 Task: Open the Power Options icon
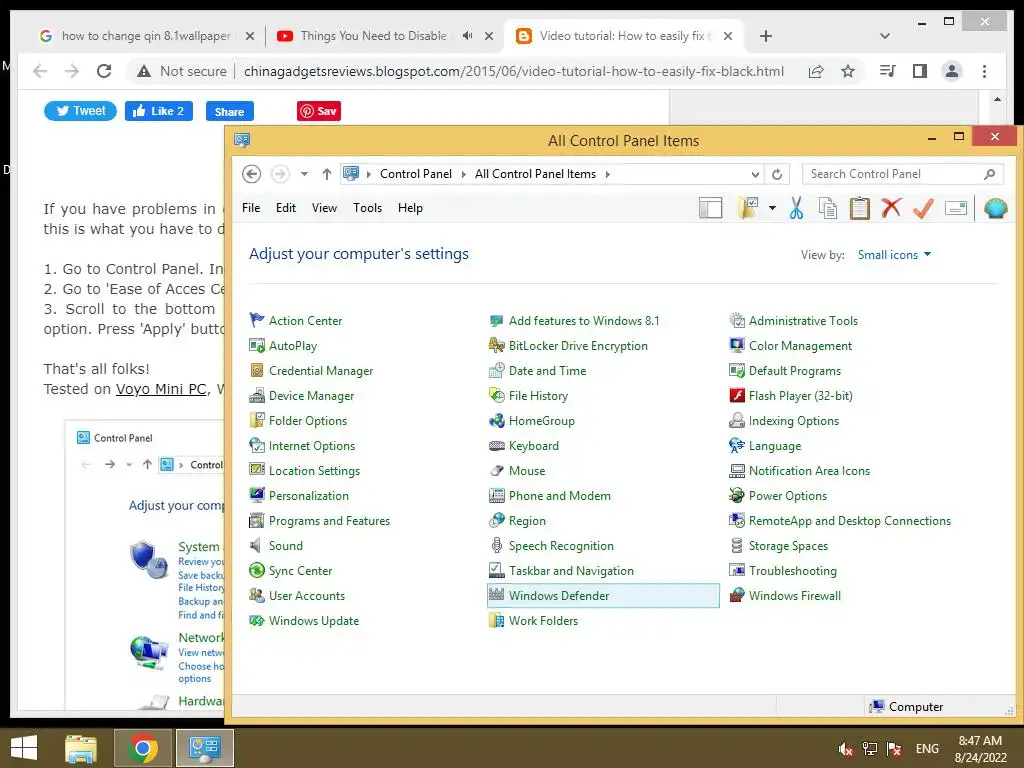[737, 496]
